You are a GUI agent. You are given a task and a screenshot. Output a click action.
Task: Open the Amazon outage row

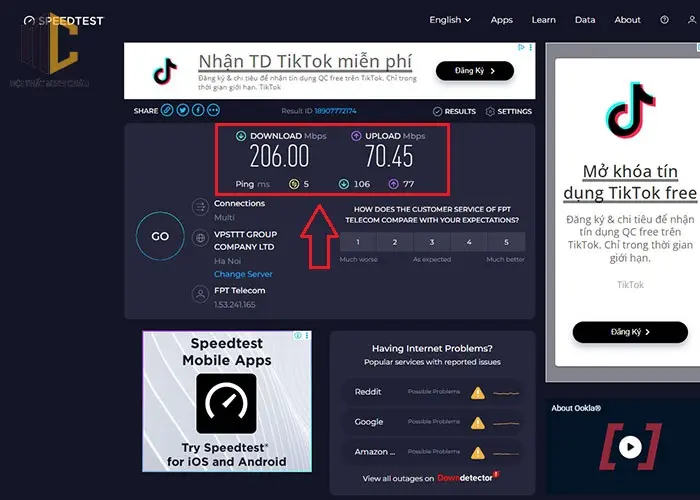(432, 452)
